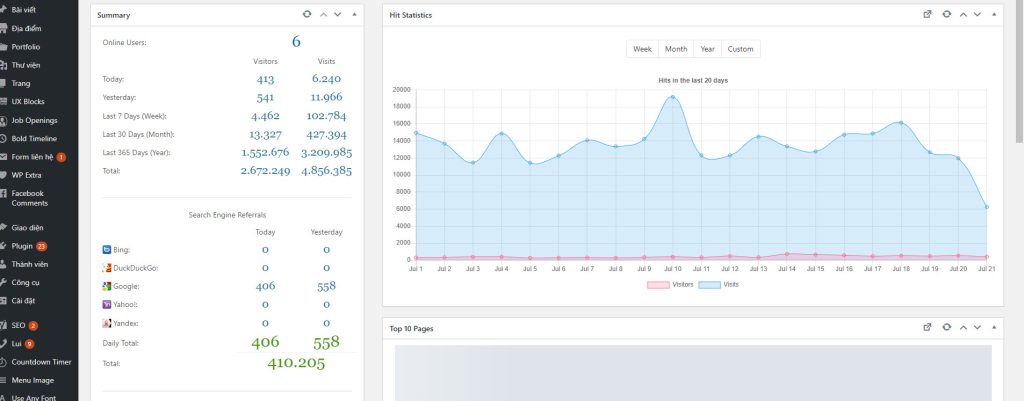
Task: Open Top 10 Pages external link icon
Action: 927,327
